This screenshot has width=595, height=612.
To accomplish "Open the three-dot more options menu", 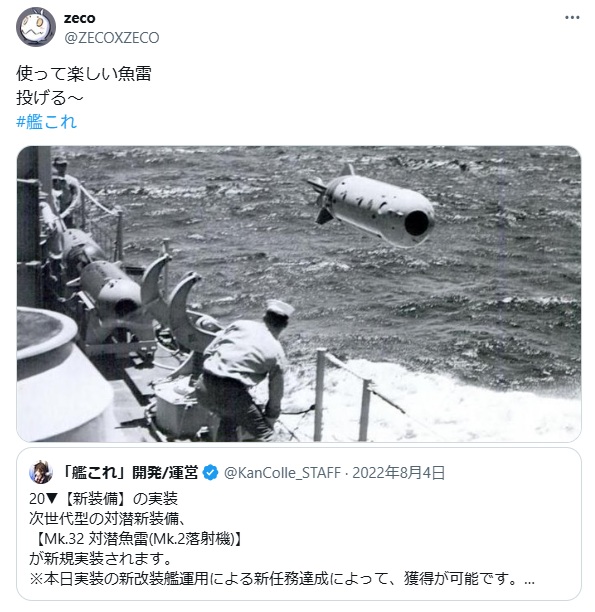I will coord(572,18).
